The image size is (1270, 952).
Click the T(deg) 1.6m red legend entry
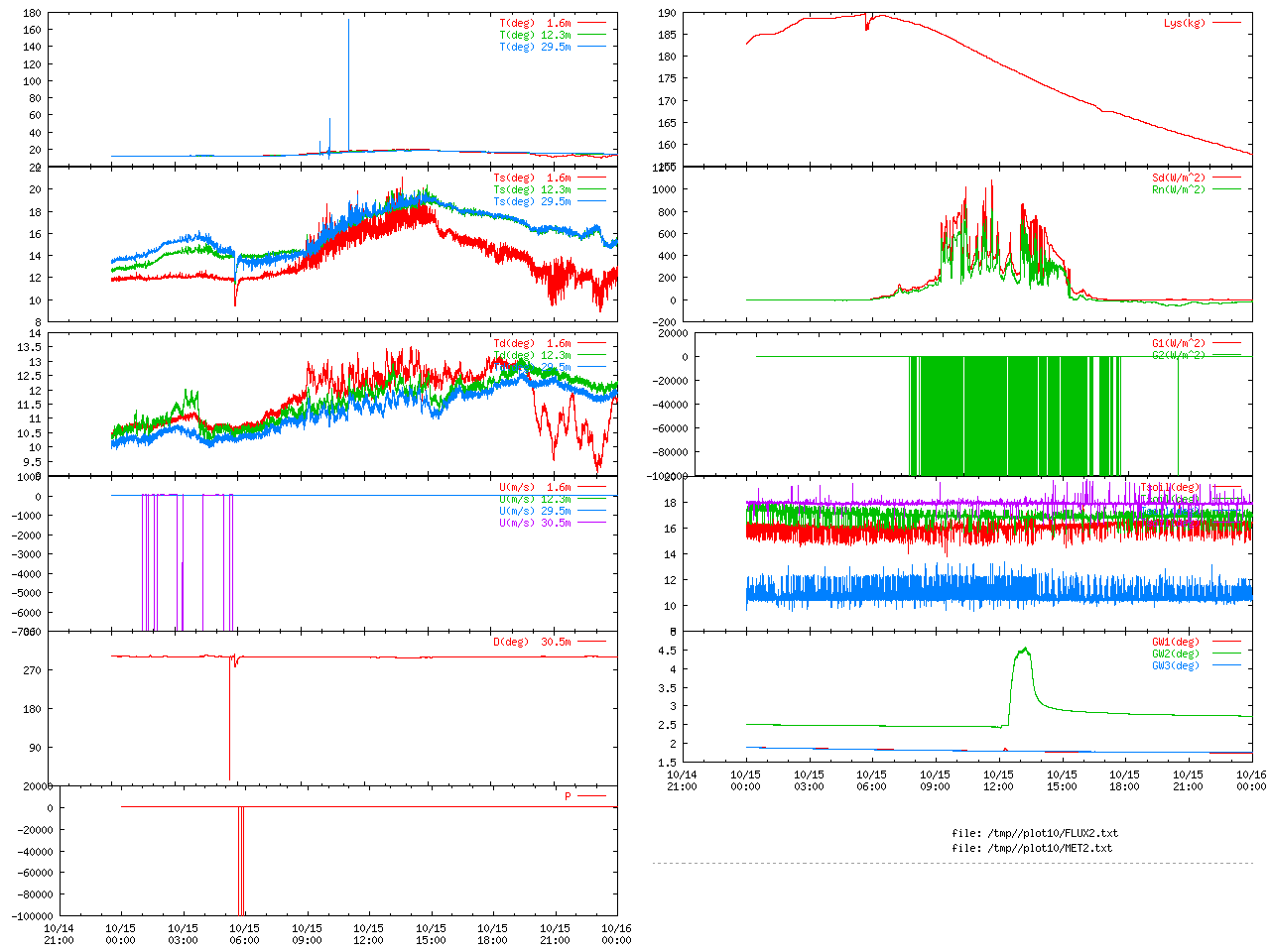click(x=536, y=23)
